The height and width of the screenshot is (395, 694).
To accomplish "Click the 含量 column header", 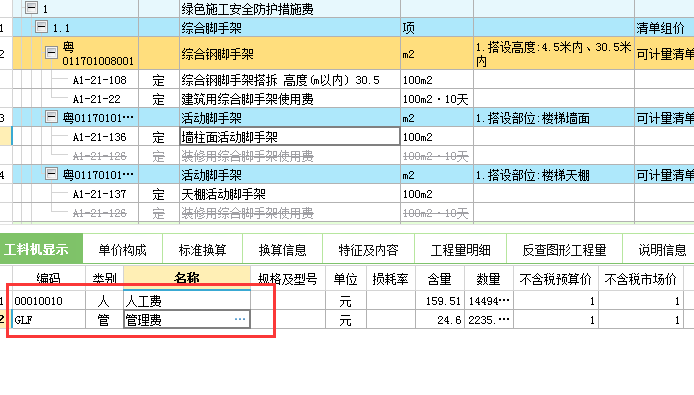I will pyautogui.click(x=440, y=278).
